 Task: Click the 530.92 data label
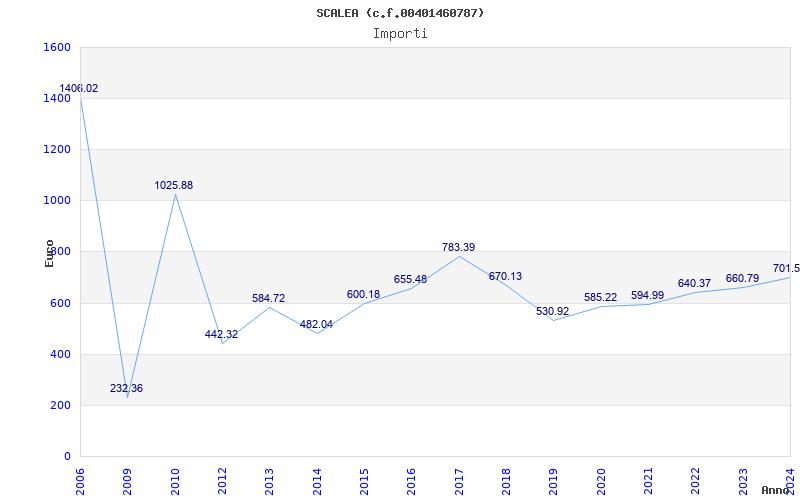pos(553,311)
